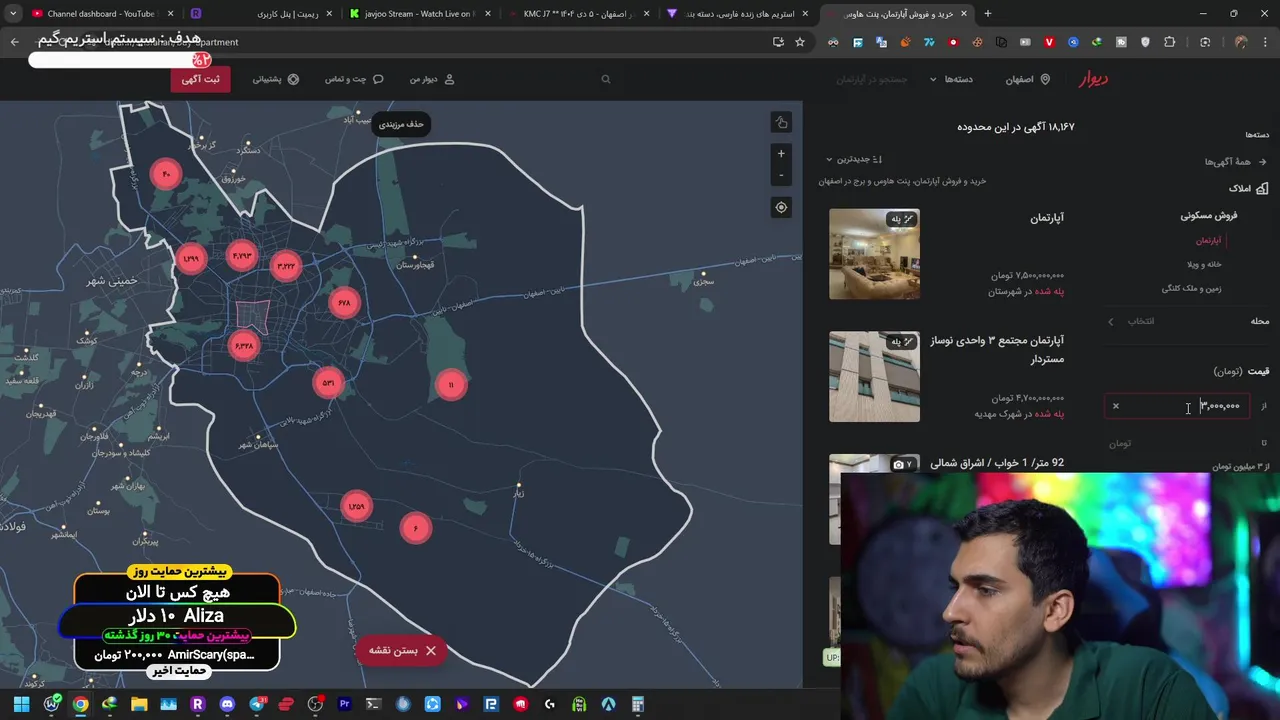Close the map view
The width and height of the screenshot is (1280, 720).
402,650
